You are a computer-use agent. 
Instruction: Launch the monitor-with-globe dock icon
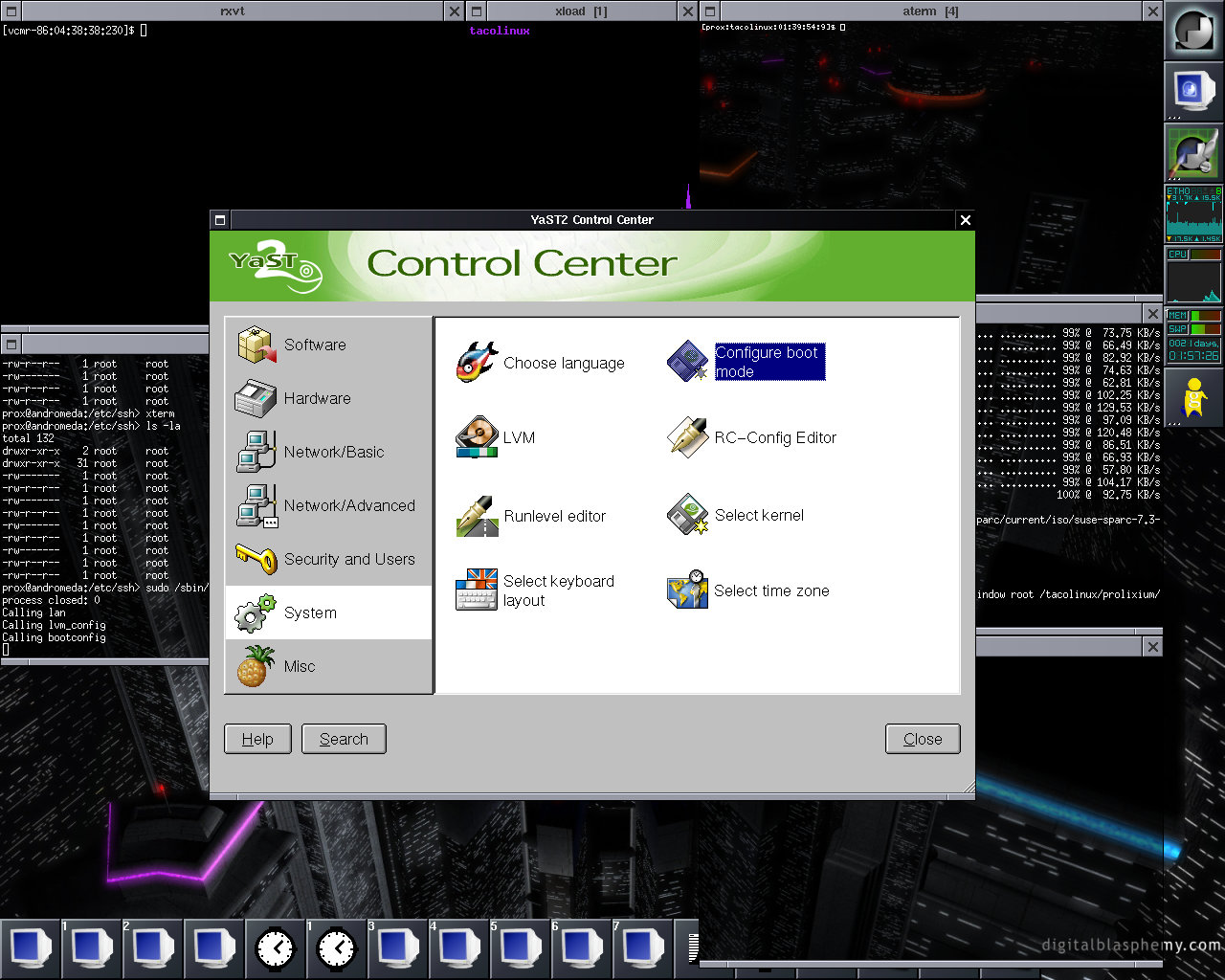tap(1193, 91)
